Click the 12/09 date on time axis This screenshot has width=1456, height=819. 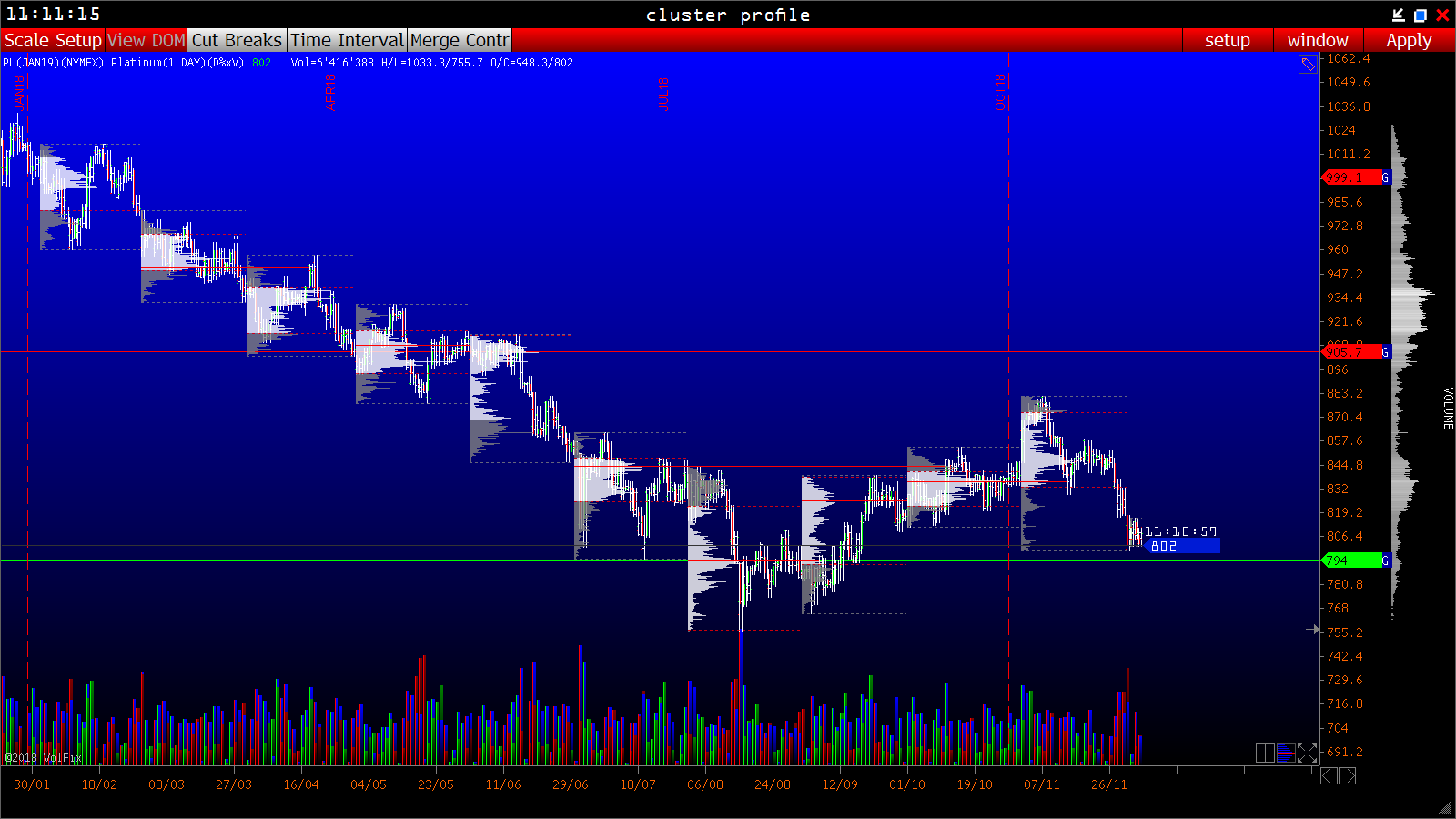pos(840,784)
